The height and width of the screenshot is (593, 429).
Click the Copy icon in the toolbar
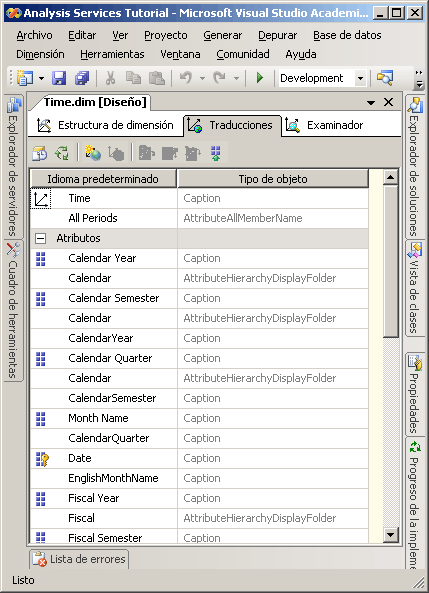click(x=133, y=78)
